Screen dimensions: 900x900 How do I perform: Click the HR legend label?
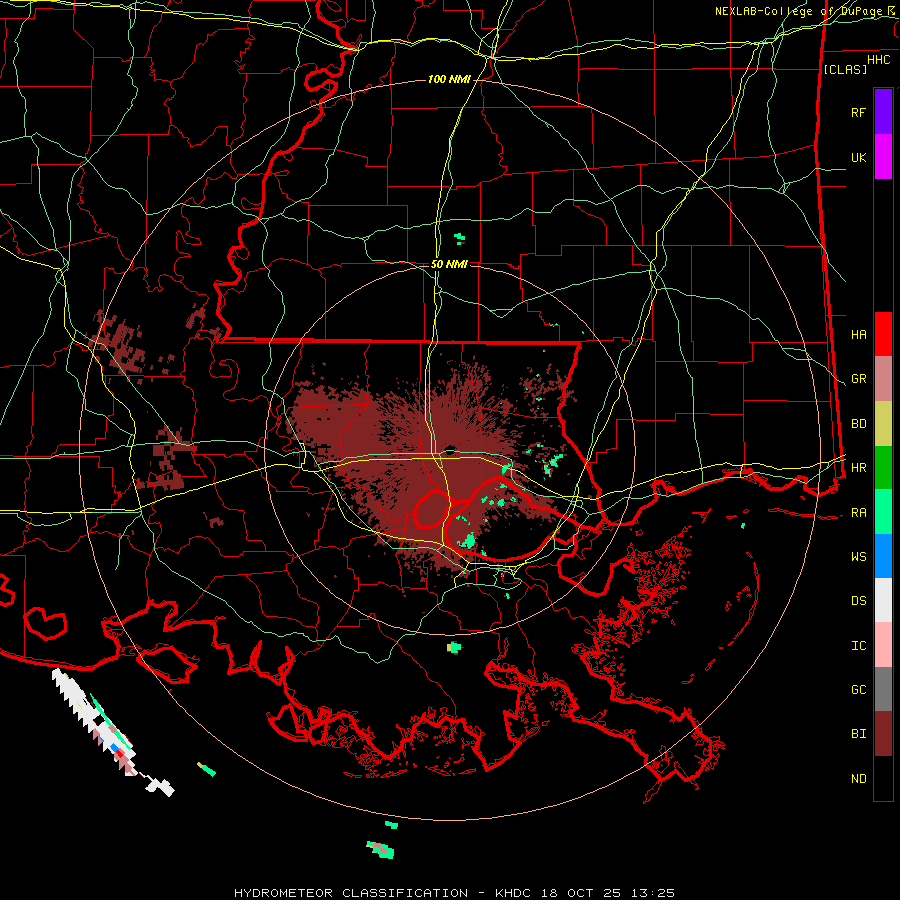pos(858,468)
